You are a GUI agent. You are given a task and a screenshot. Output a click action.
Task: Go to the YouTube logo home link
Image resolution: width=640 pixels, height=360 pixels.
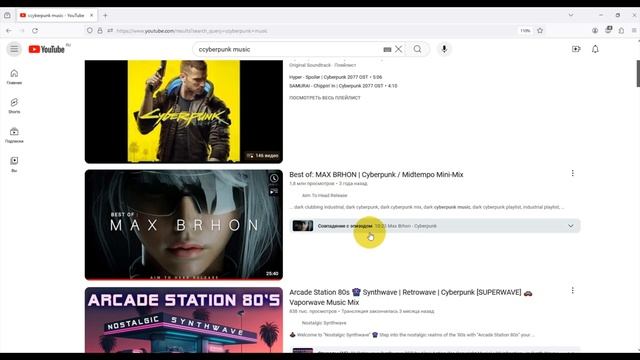(47, 49)
